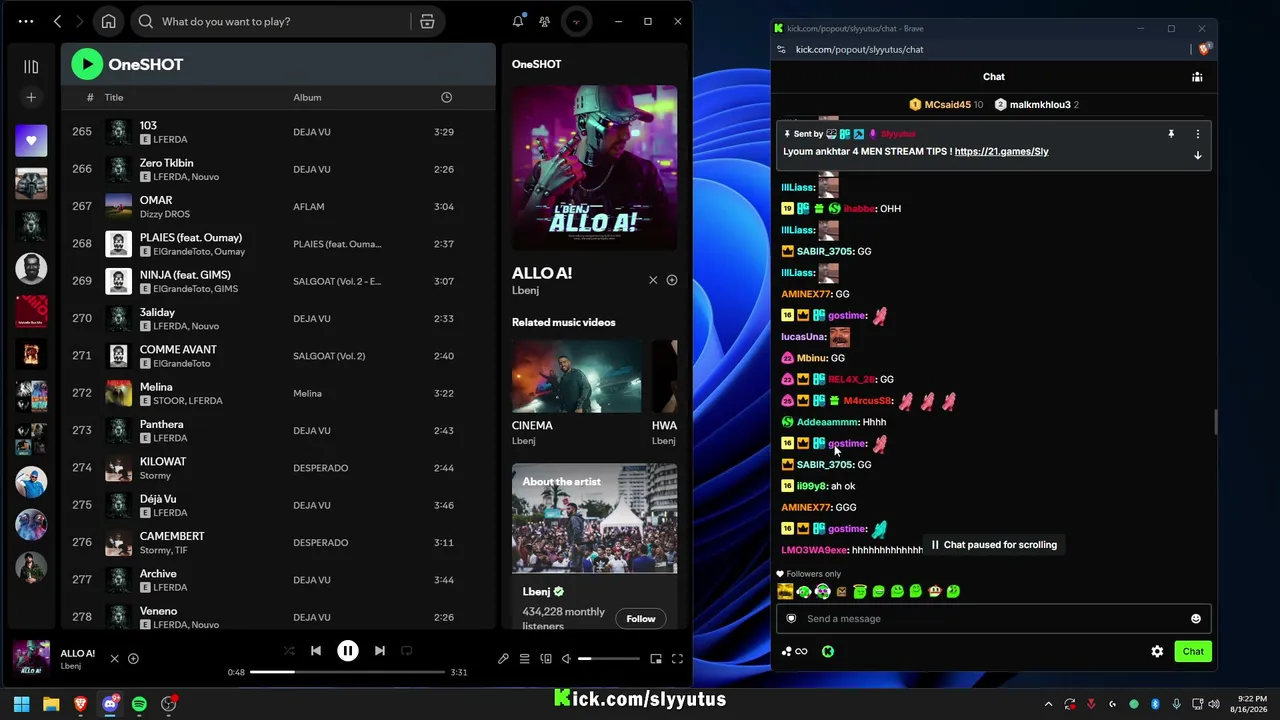Create a new playlist with plus icon
Image resolution: width=1280 pixels, height=720 pixels.
pos(31,97)
